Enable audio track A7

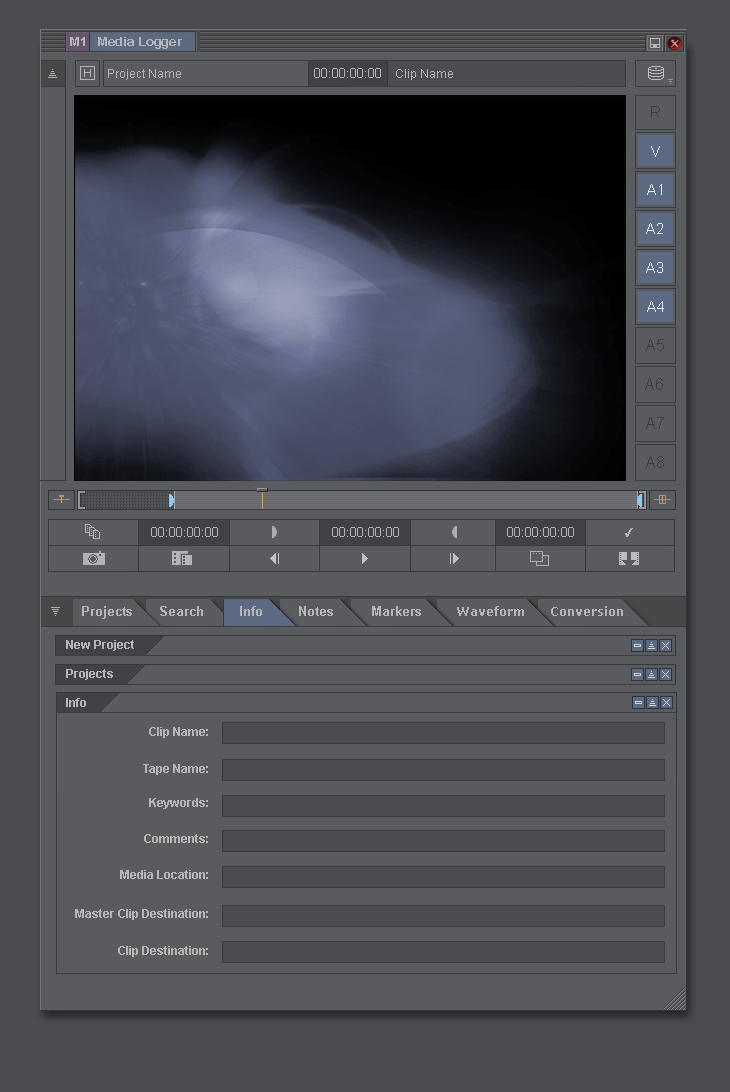click(655, 423)
